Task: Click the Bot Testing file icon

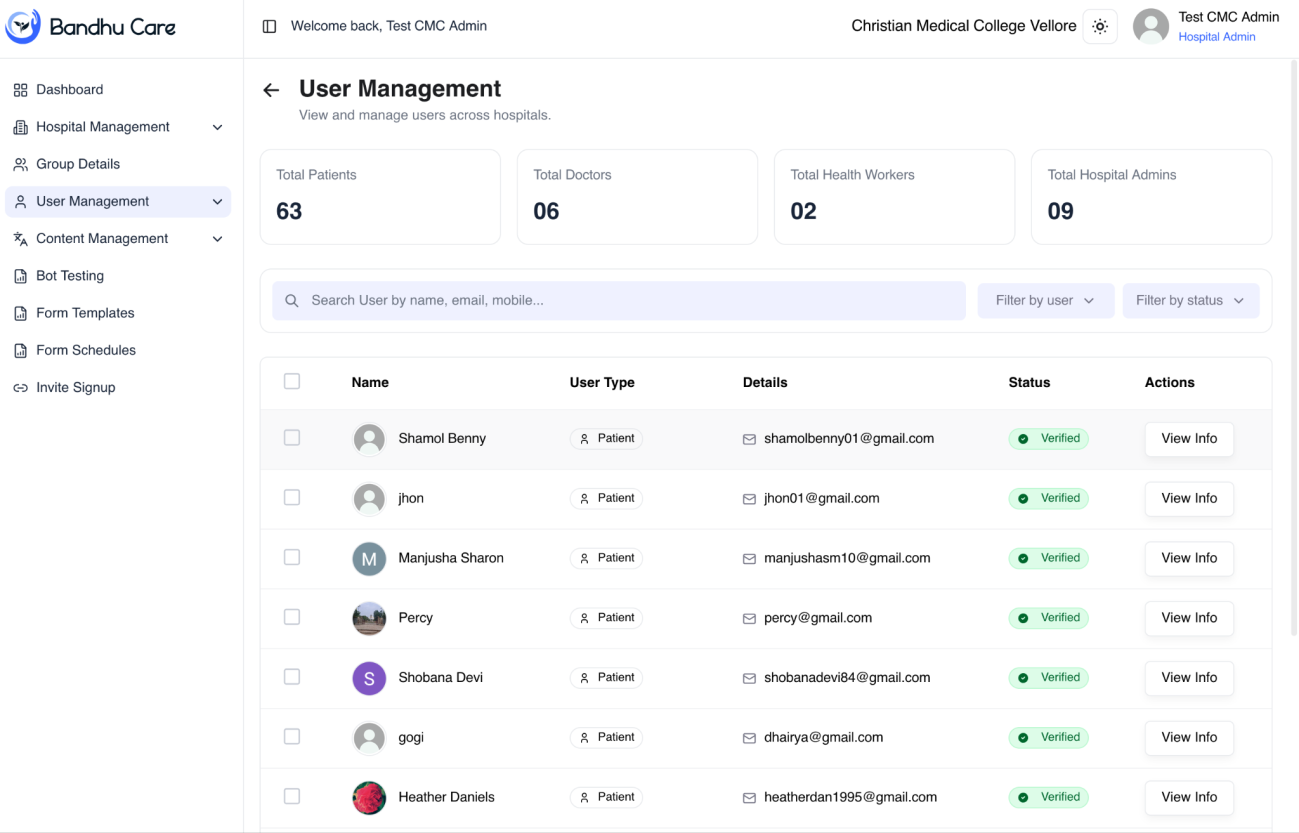Action: pyautogui.click(x=20, y=276)
